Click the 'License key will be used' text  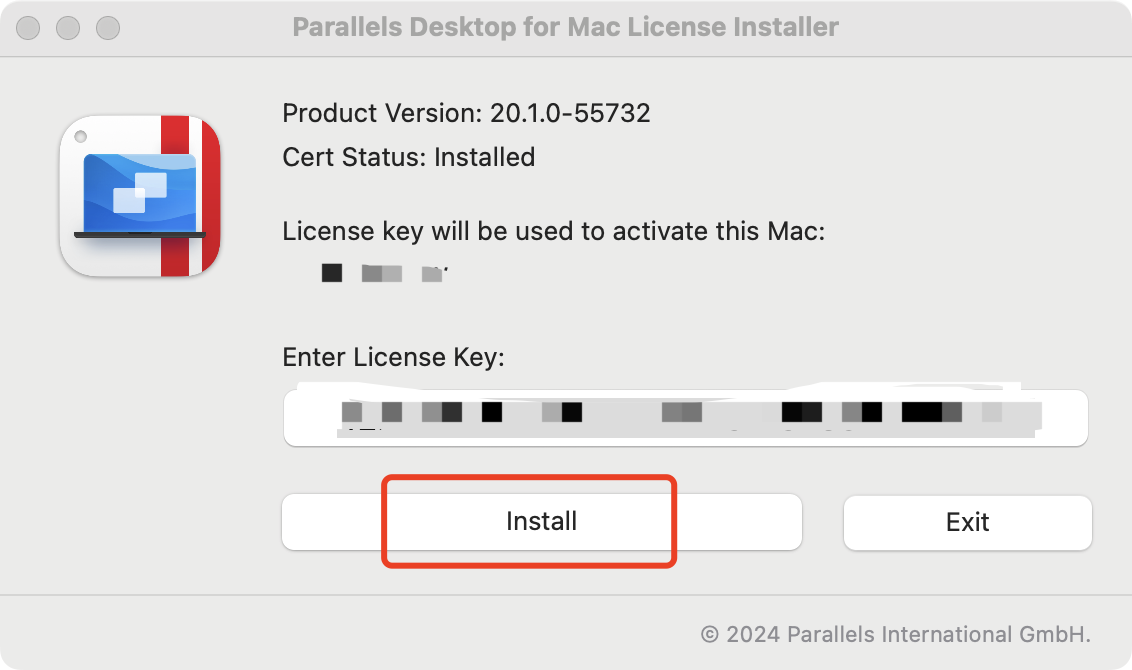click(553, 232)
